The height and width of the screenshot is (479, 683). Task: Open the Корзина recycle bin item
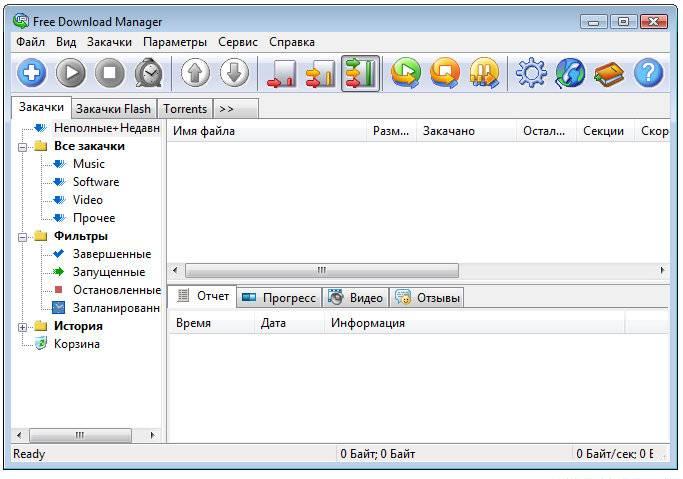coord(77,344)
